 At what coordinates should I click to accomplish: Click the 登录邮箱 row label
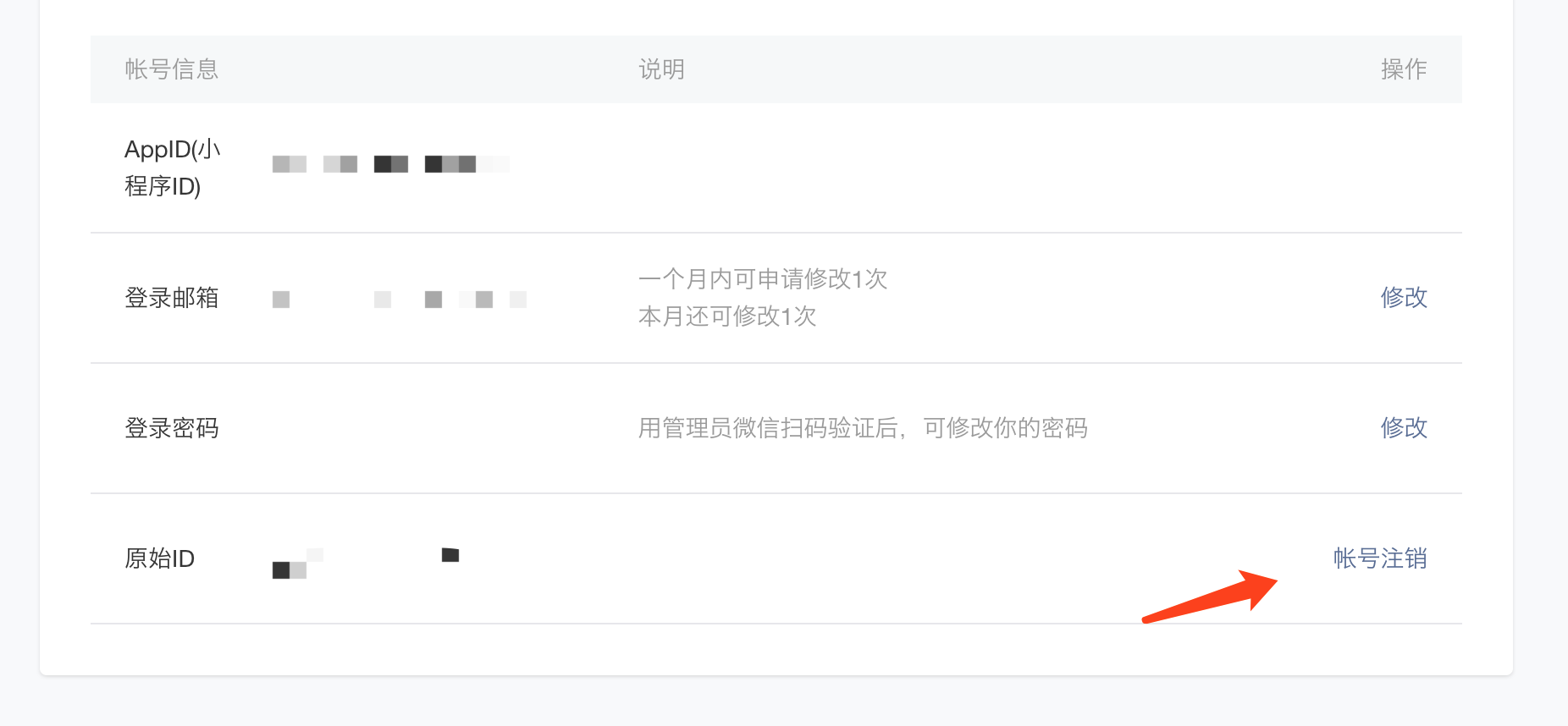(172, 298)
